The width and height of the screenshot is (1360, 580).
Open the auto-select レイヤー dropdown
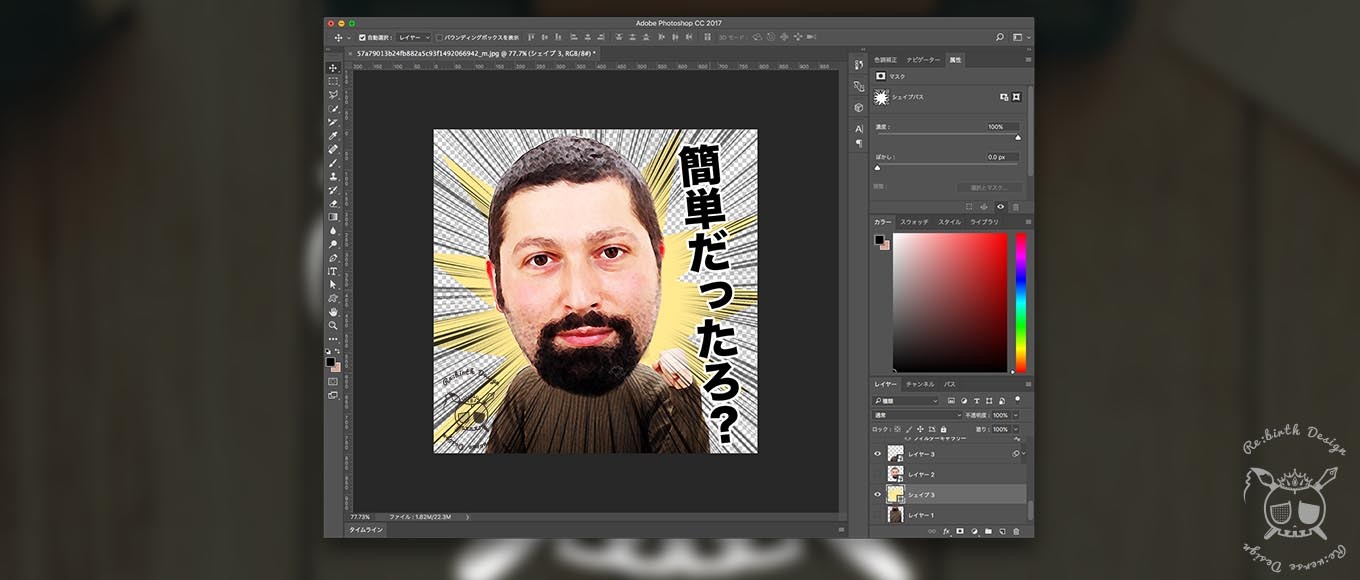click(x=414, y=37)
